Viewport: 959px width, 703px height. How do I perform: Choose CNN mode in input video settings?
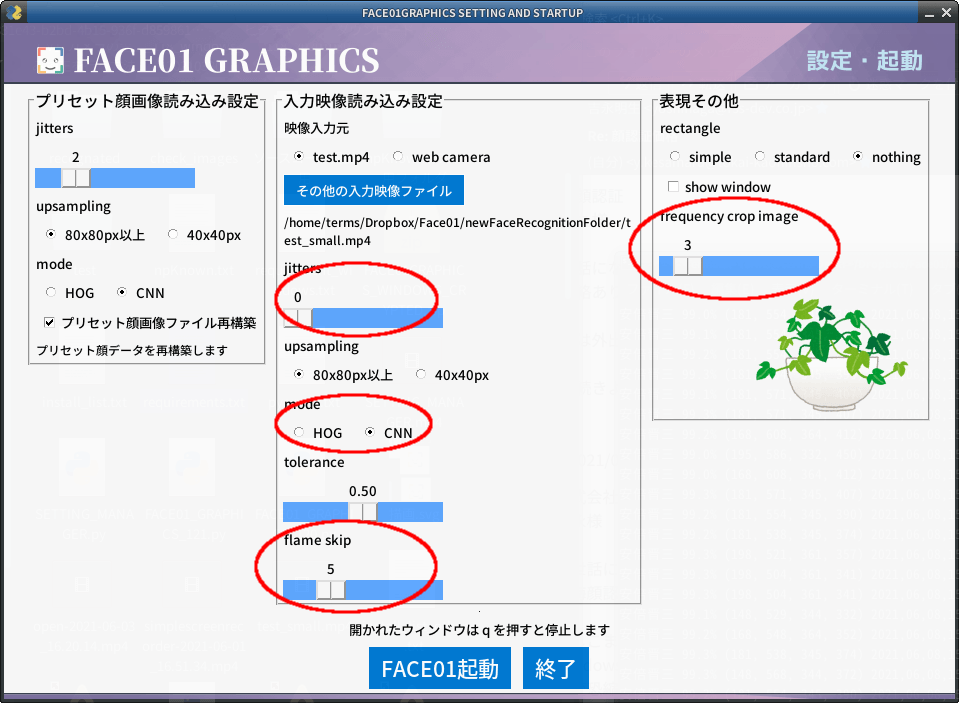tap(370, 433)
